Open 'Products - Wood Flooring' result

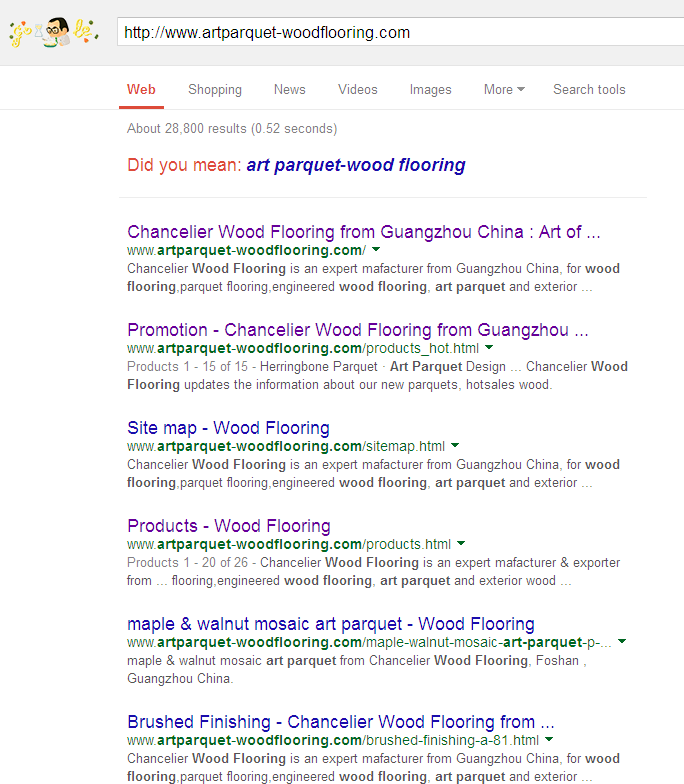coord(229,526)
